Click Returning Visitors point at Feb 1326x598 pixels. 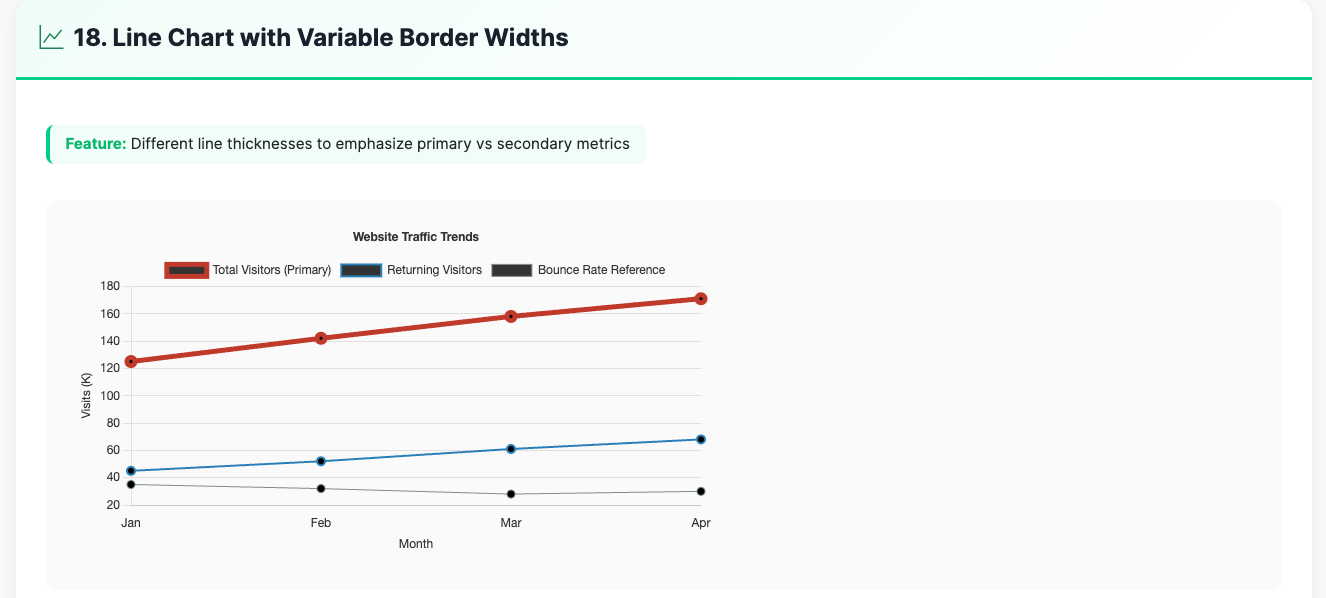(321, 461)
